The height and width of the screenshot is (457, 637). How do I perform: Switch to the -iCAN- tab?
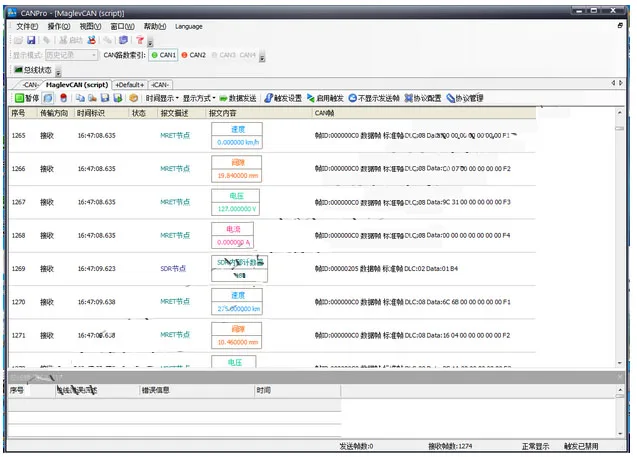click(160, 85)
